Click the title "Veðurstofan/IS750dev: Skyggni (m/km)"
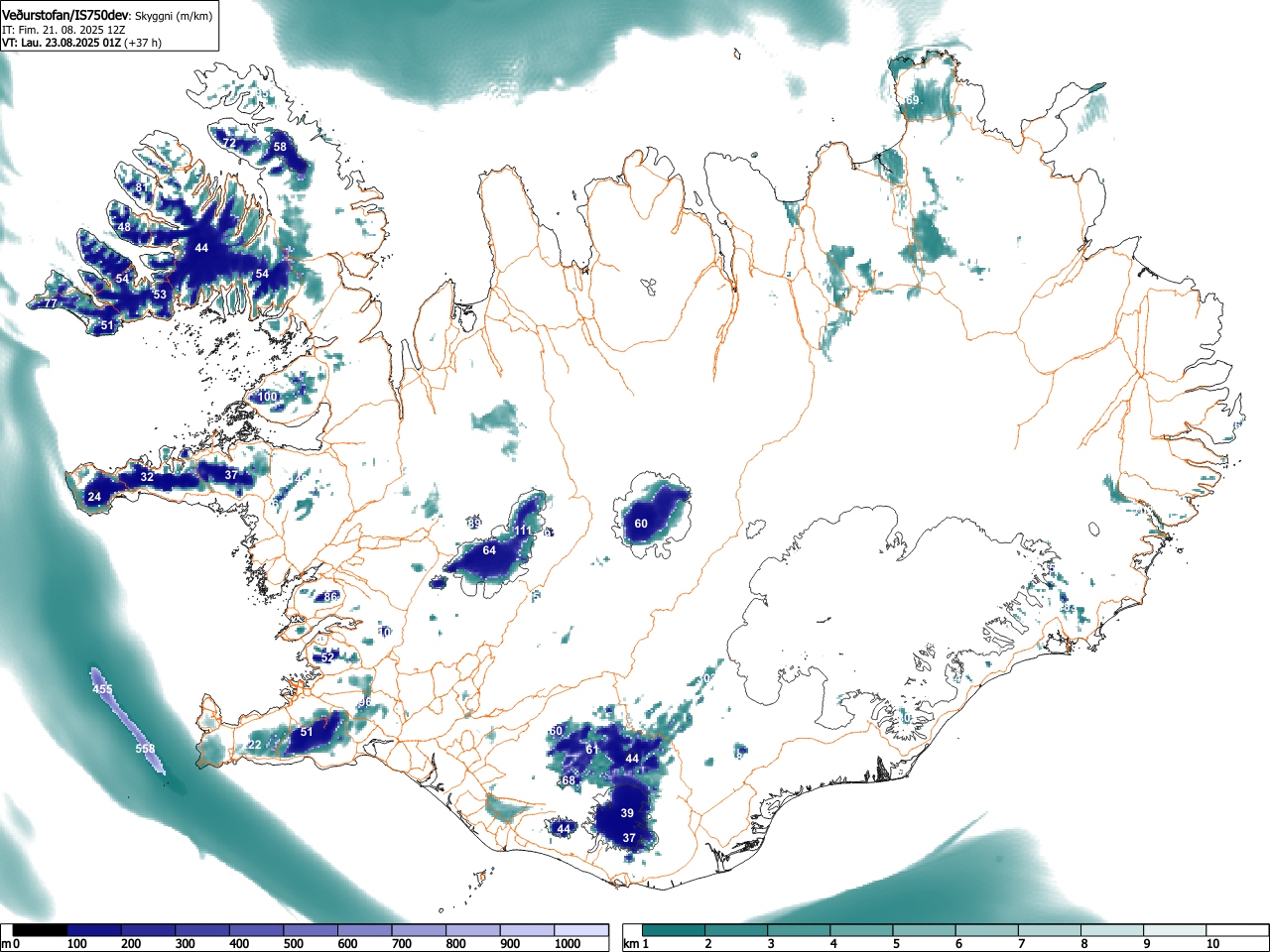This screenshot has width=1270, height=952. click(x=107, y=15)
